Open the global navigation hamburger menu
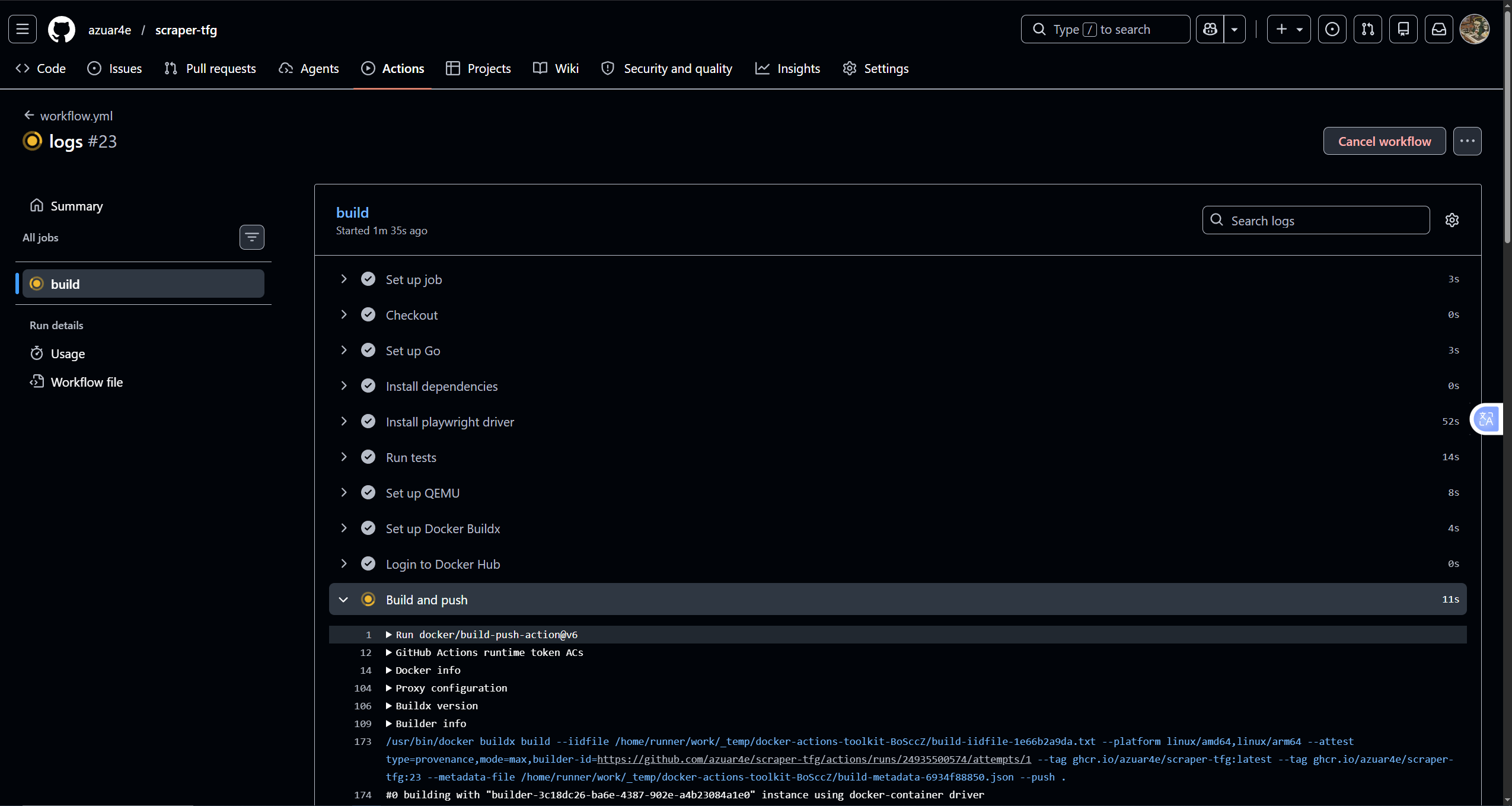Image resolution: width=1512 pixels, height=806 pixels. point(23,29)
